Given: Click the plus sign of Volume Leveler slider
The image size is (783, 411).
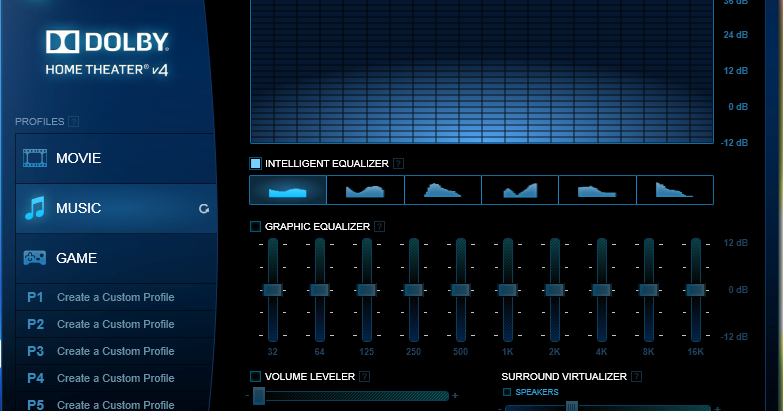Looking at the screenshot, I should tap(455, 396).
